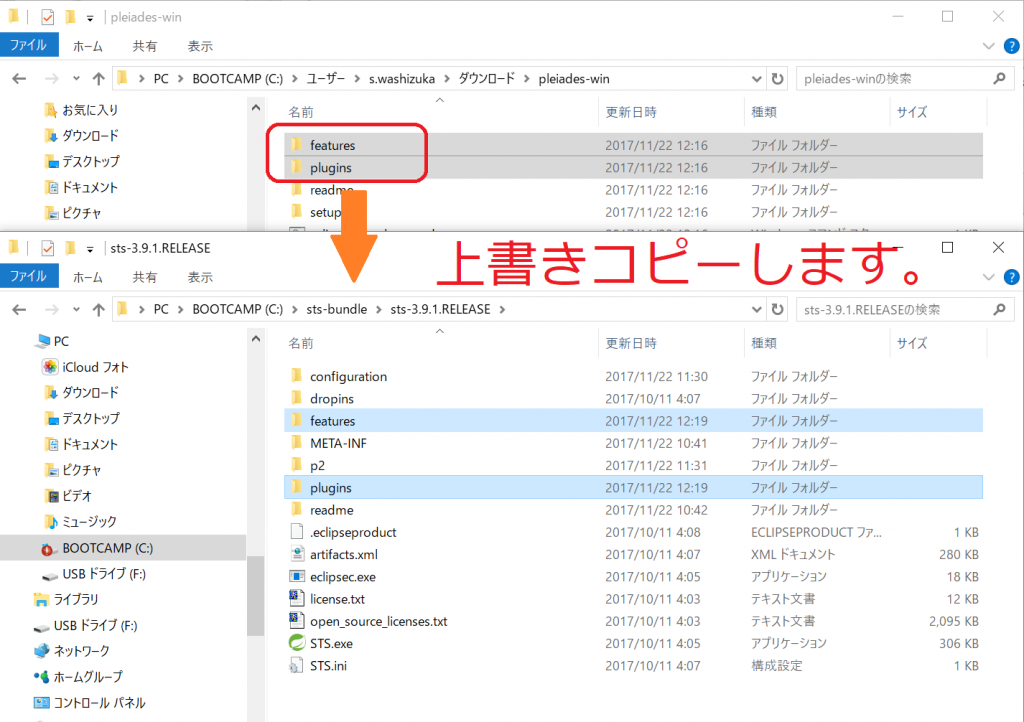Switch to 表示 tab in lower window
1024x722 pixels.
pyautogui.click(x=200, y=277)
